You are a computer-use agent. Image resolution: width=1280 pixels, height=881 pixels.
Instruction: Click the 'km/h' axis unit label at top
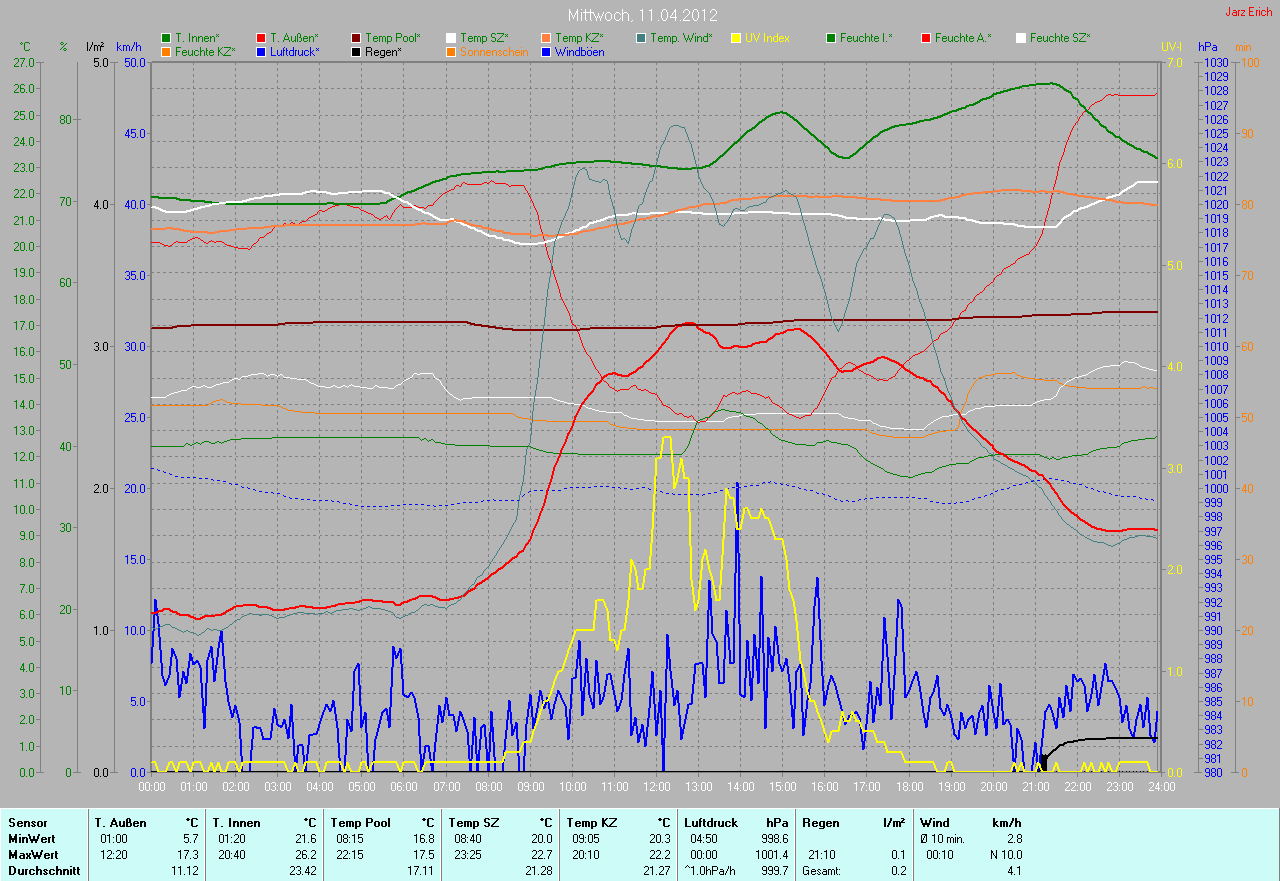pos(129,47)
